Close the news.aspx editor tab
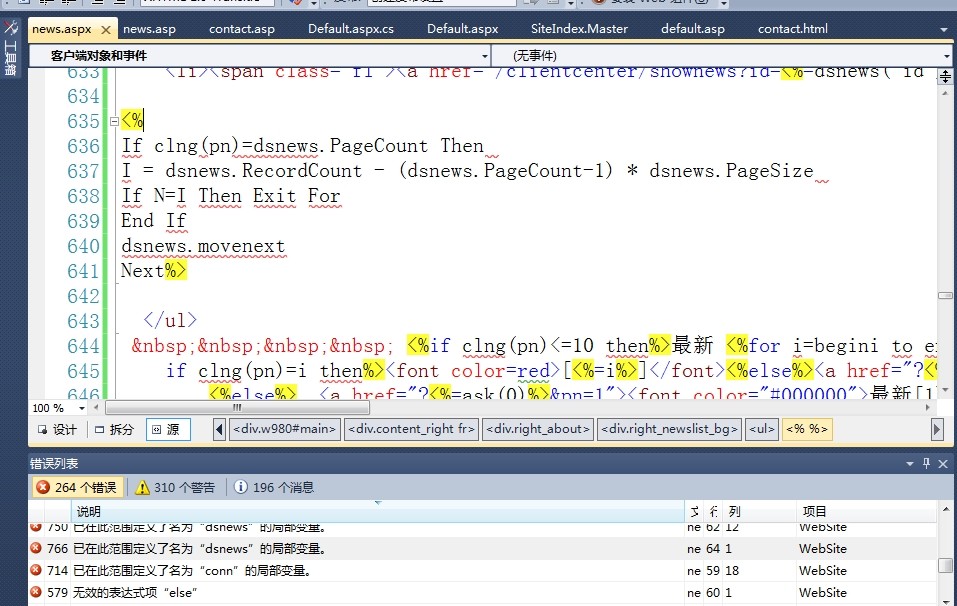 106,29
